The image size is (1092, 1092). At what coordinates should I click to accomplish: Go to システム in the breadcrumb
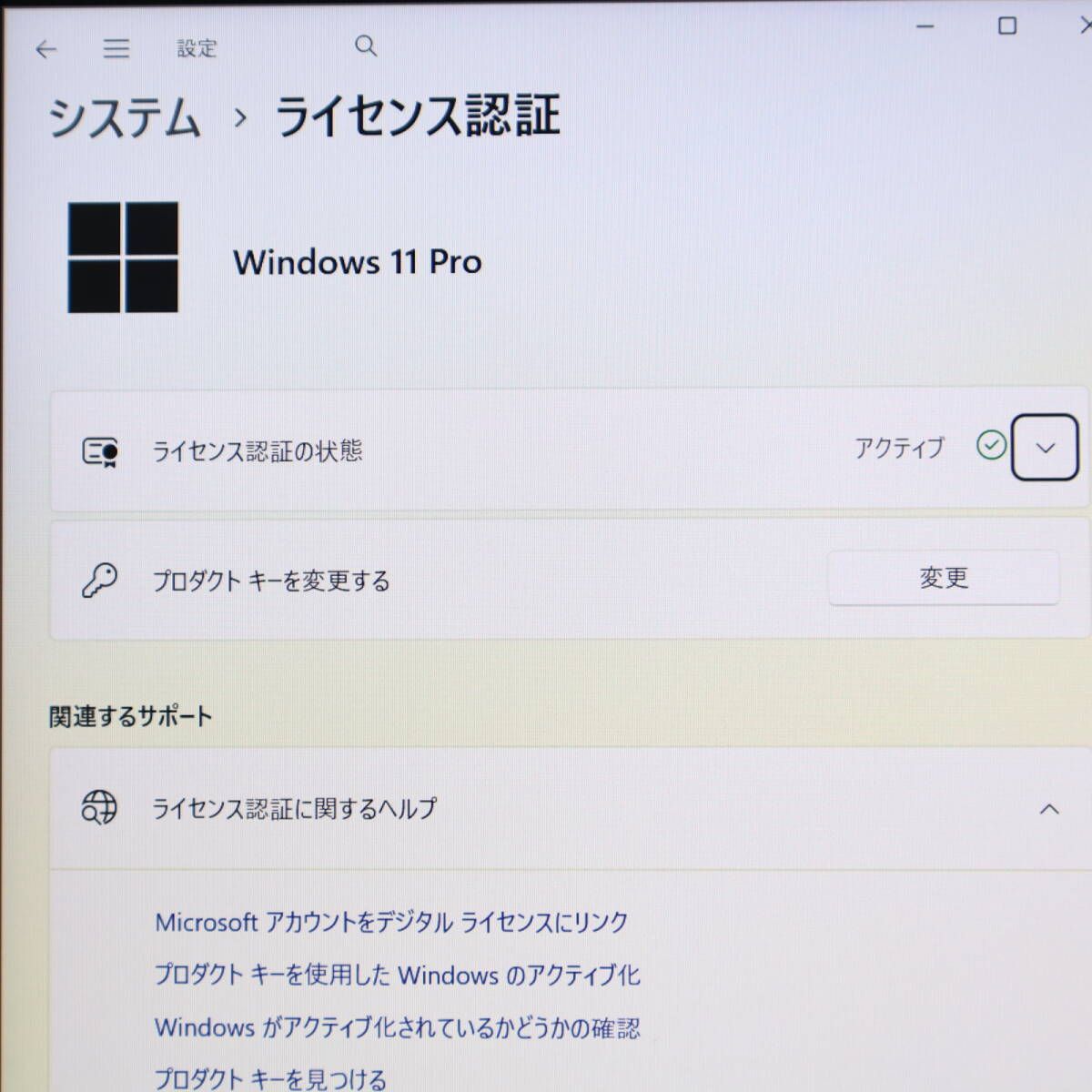point(124,118)
